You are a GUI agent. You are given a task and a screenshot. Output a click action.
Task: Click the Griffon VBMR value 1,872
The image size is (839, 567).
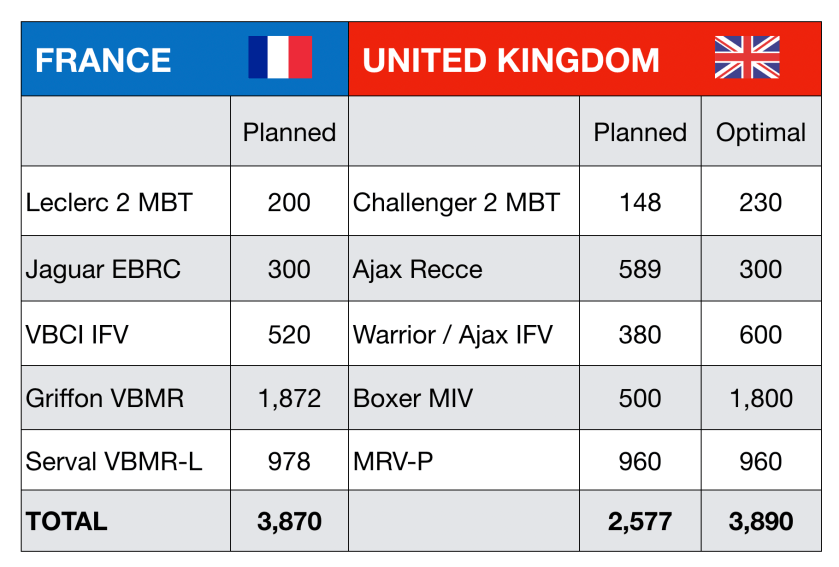coord(289,398)
